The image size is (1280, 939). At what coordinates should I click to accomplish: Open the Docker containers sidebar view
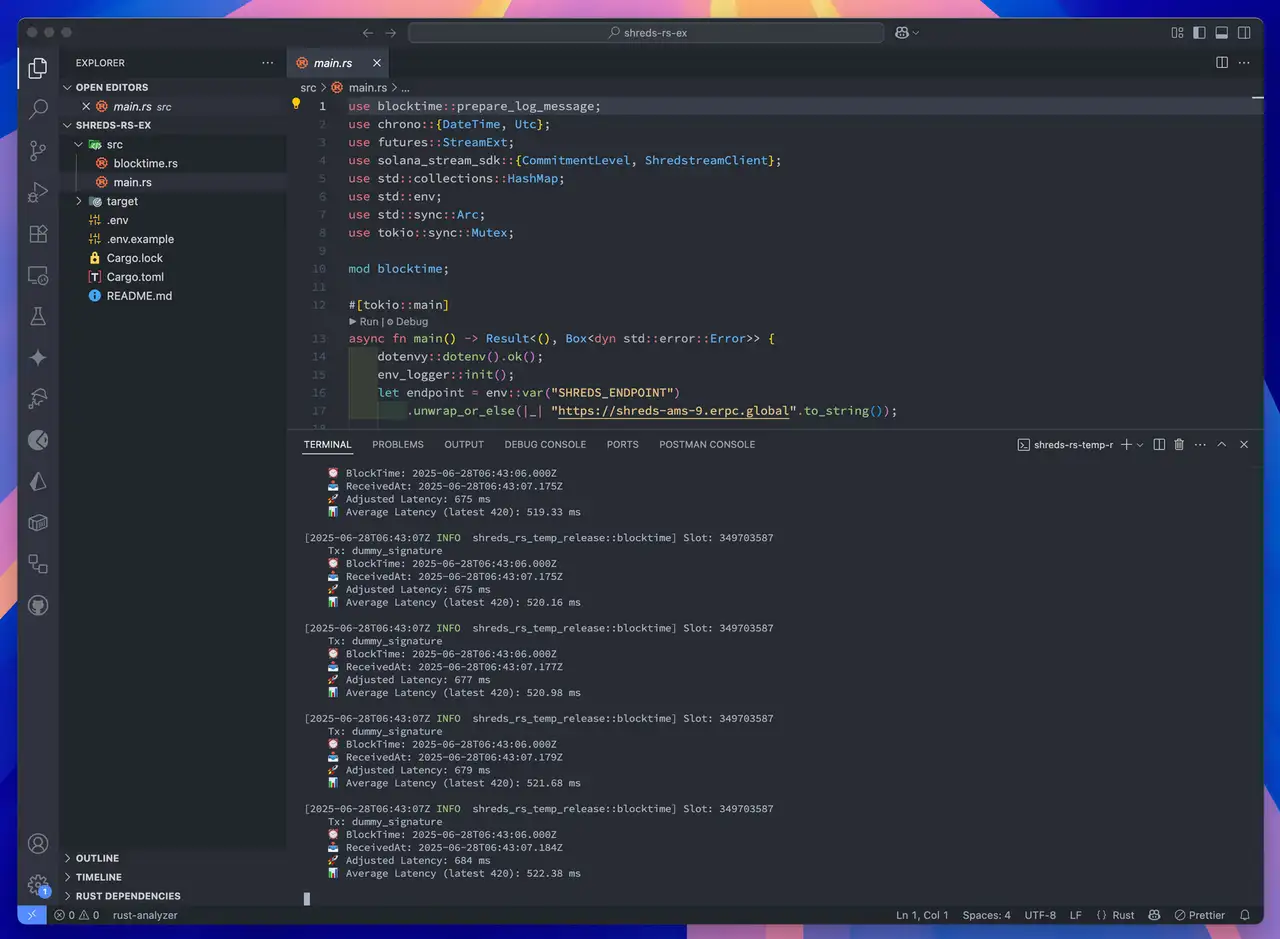[x=38, y=523]
